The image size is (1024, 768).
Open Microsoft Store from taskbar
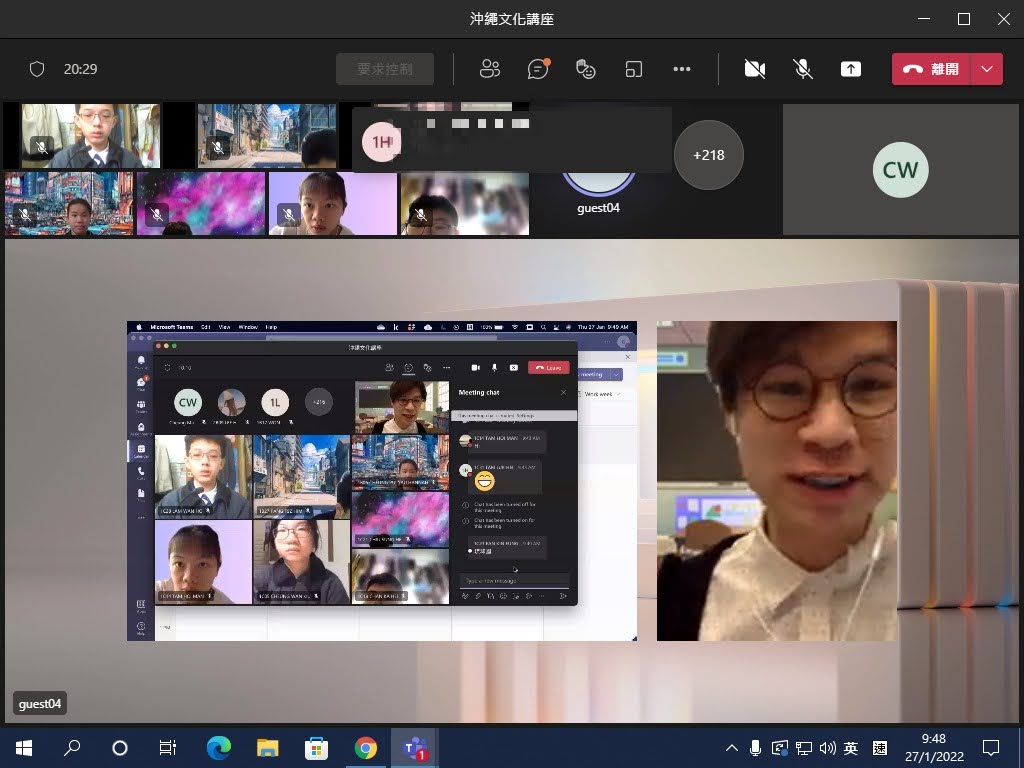(316, 747)
